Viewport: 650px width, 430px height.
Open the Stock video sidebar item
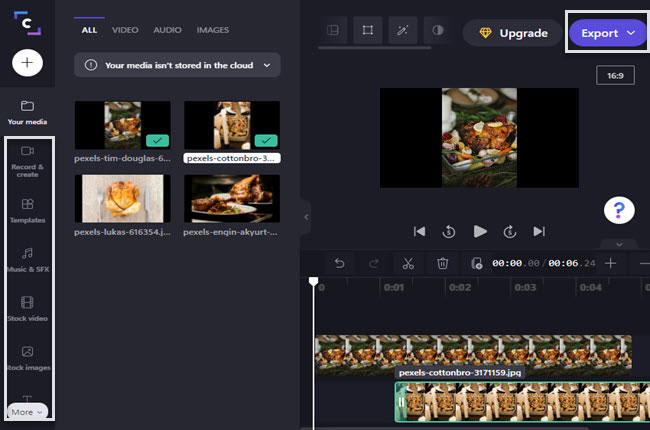(x=27, y=309)
